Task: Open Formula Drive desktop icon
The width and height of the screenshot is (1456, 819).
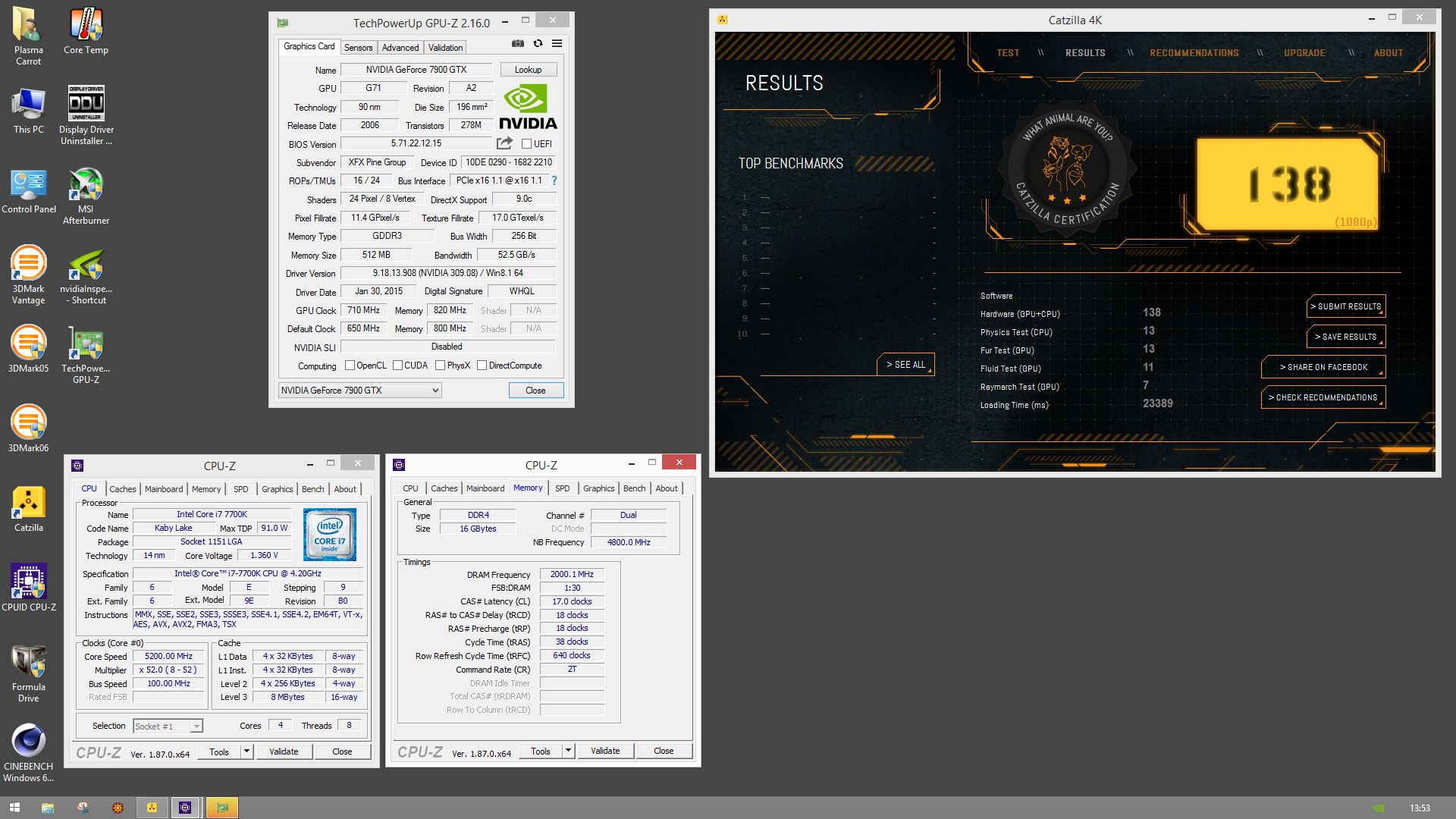Action: point(28,673)
